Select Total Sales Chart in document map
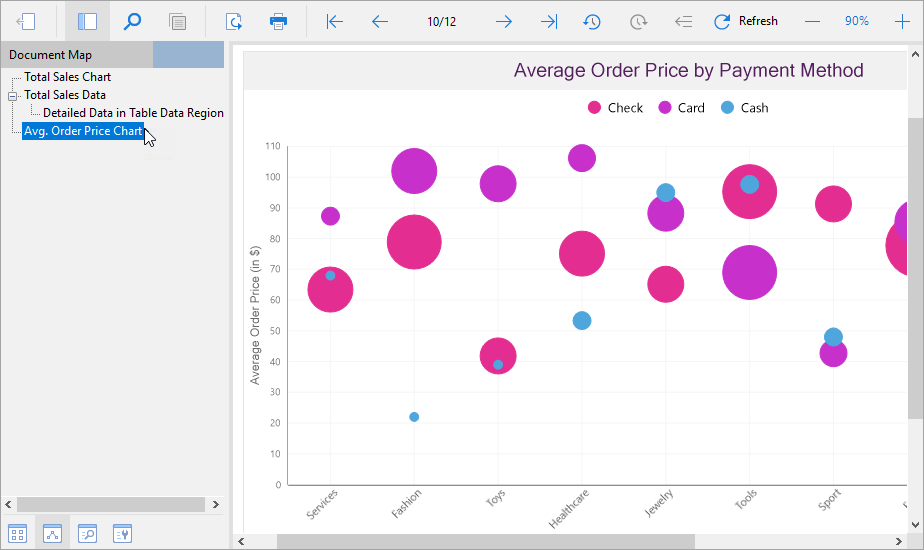 coord(67,77)
